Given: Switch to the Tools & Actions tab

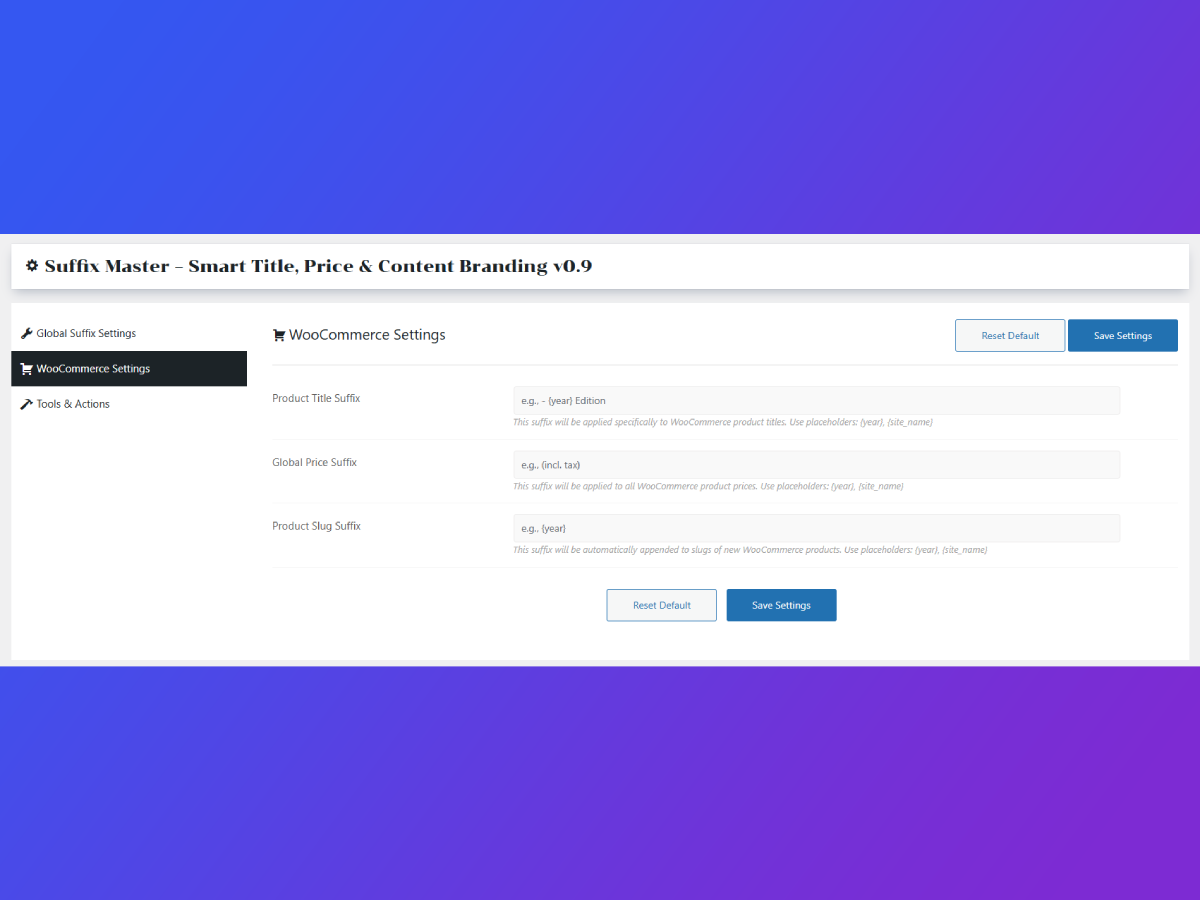Looking at the screenshot, I should pos(73,404).
